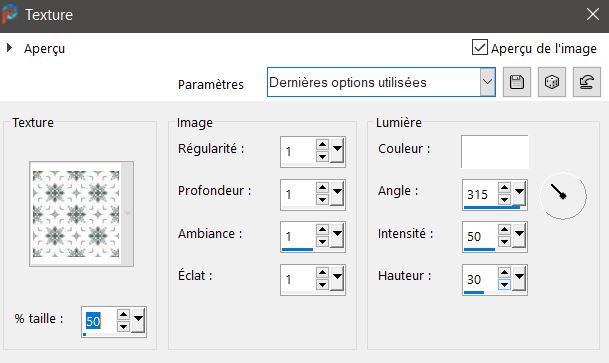The width and height of the screenshot is (609, 363).
Task: Open the Régularité slider dropdown
Action: (x=337, y=150)
